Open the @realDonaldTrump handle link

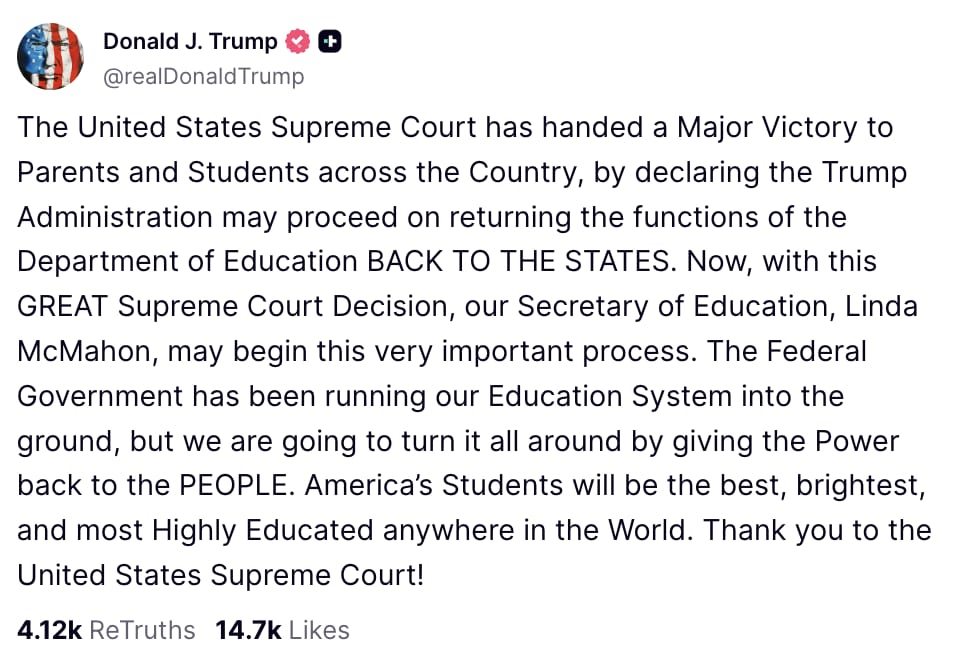pos(203,77)
